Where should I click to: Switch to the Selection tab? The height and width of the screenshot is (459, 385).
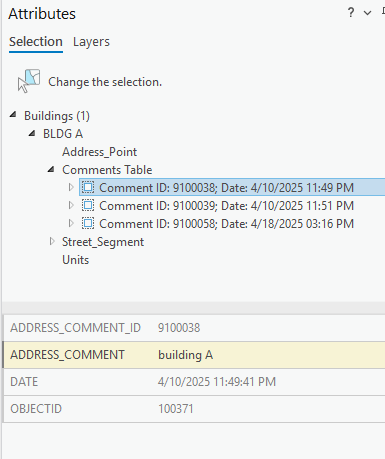[36, 42]
